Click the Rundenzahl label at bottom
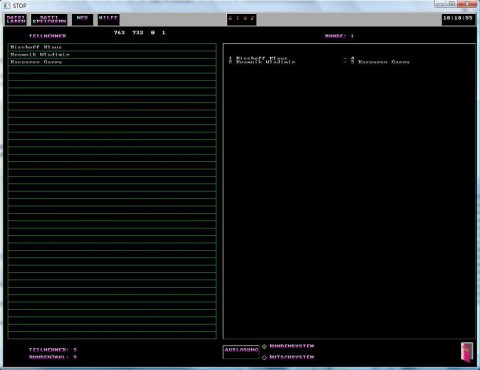Screen dimensions: 480x370 (53, 357)
